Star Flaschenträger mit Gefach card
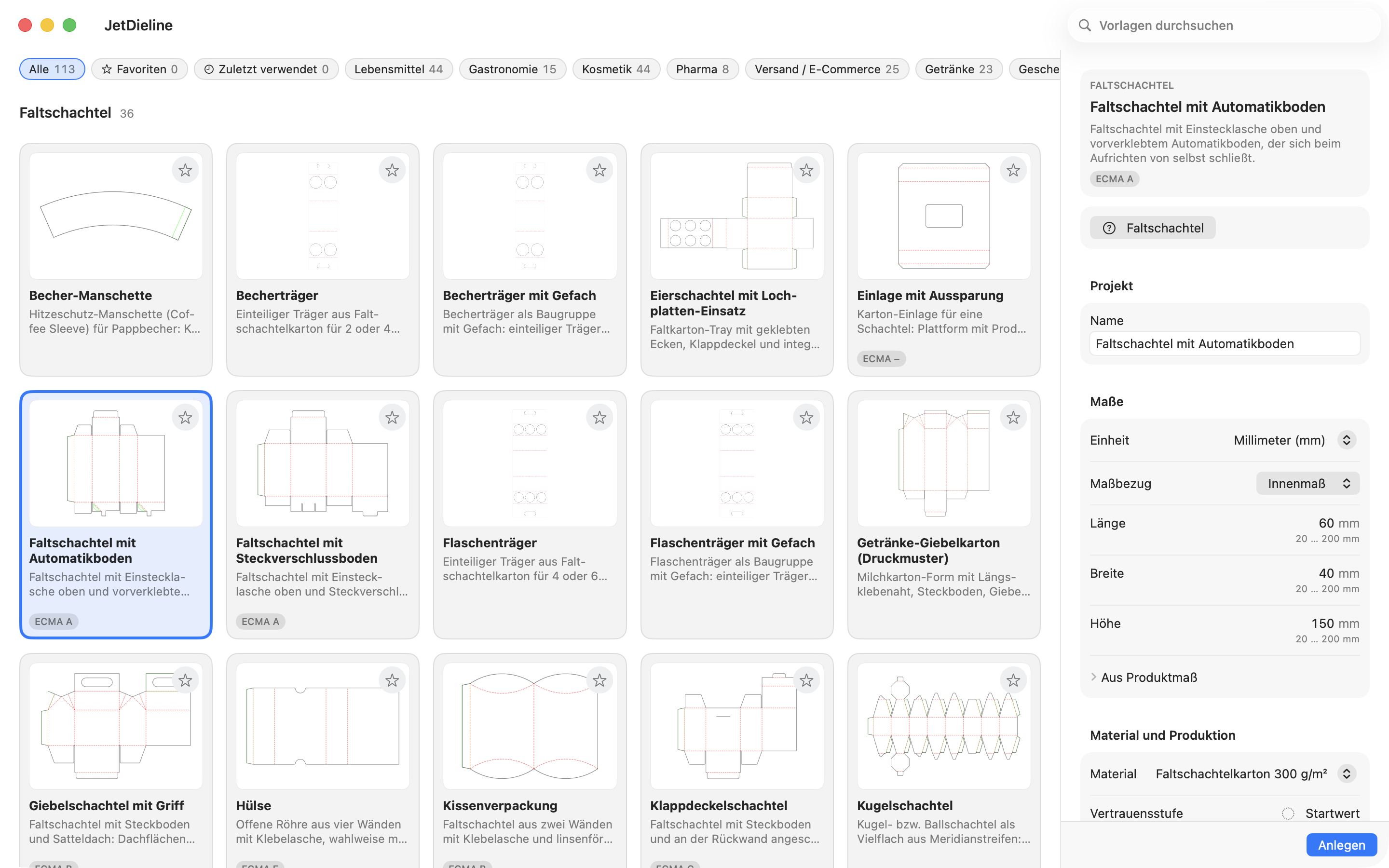This screenshot has width=1389, height=868. tap(806, 417)
